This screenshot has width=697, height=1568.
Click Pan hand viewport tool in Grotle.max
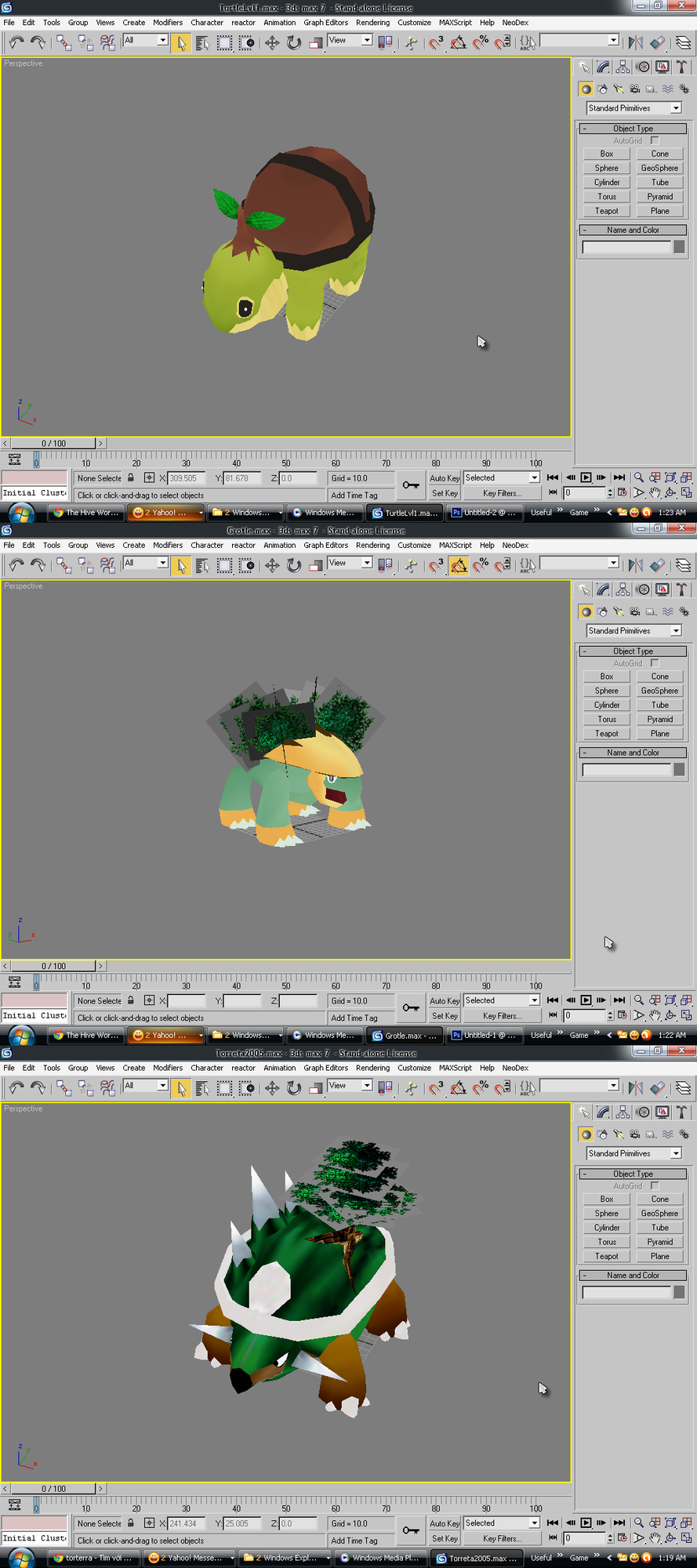point(655,1015)
